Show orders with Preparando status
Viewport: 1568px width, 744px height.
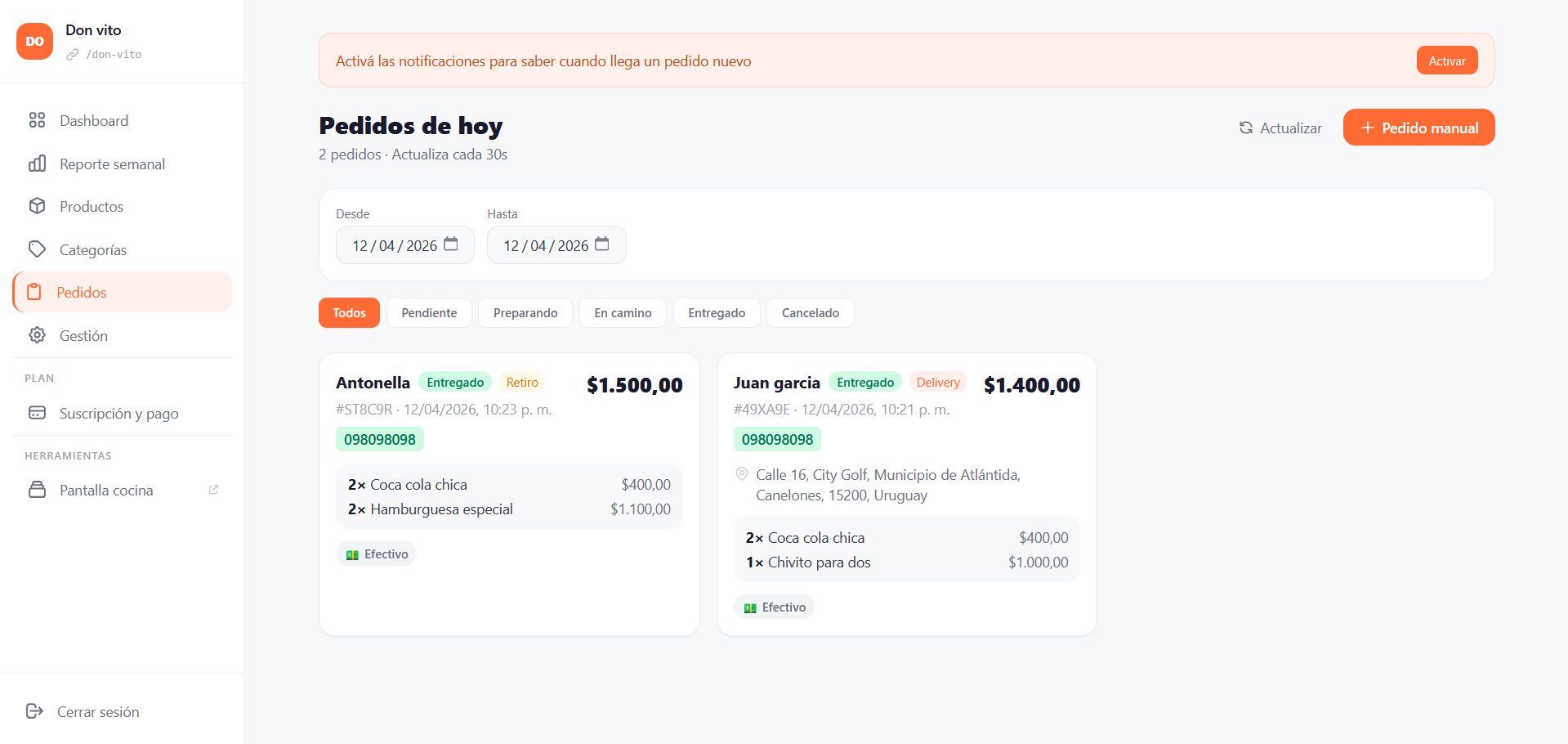(x=525, y=313)
